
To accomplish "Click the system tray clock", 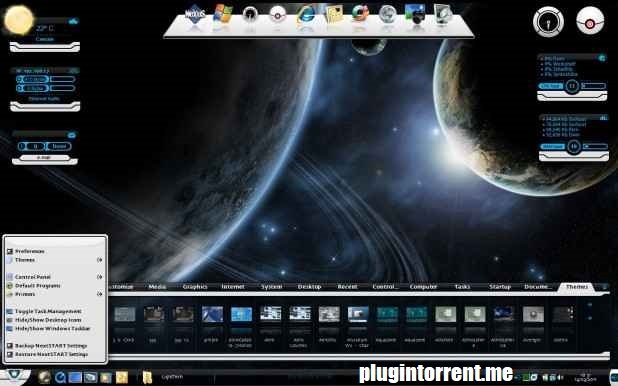I will click(585, 377).
